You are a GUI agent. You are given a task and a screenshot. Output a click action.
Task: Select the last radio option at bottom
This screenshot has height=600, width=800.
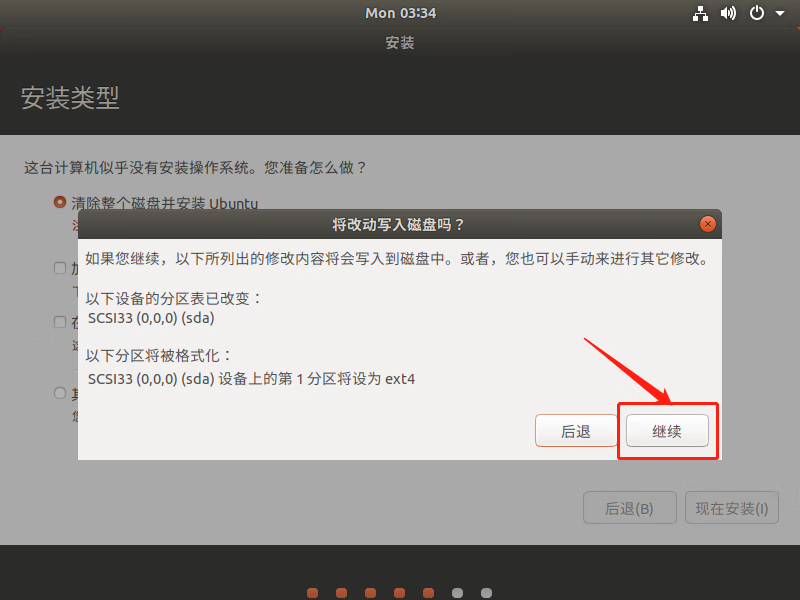60,393
